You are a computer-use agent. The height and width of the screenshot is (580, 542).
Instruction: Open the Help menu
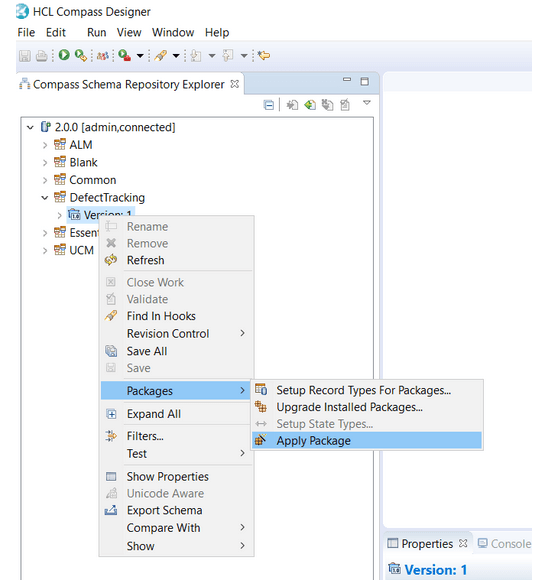[217, 33]
